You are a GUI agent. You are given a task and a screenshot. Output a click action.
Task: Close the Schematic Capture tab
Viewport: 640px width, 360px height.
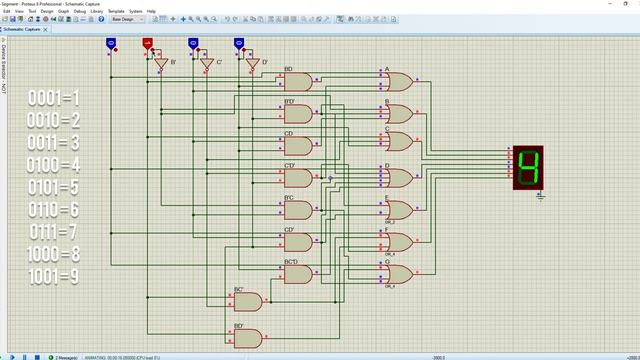tap(45, 29)
